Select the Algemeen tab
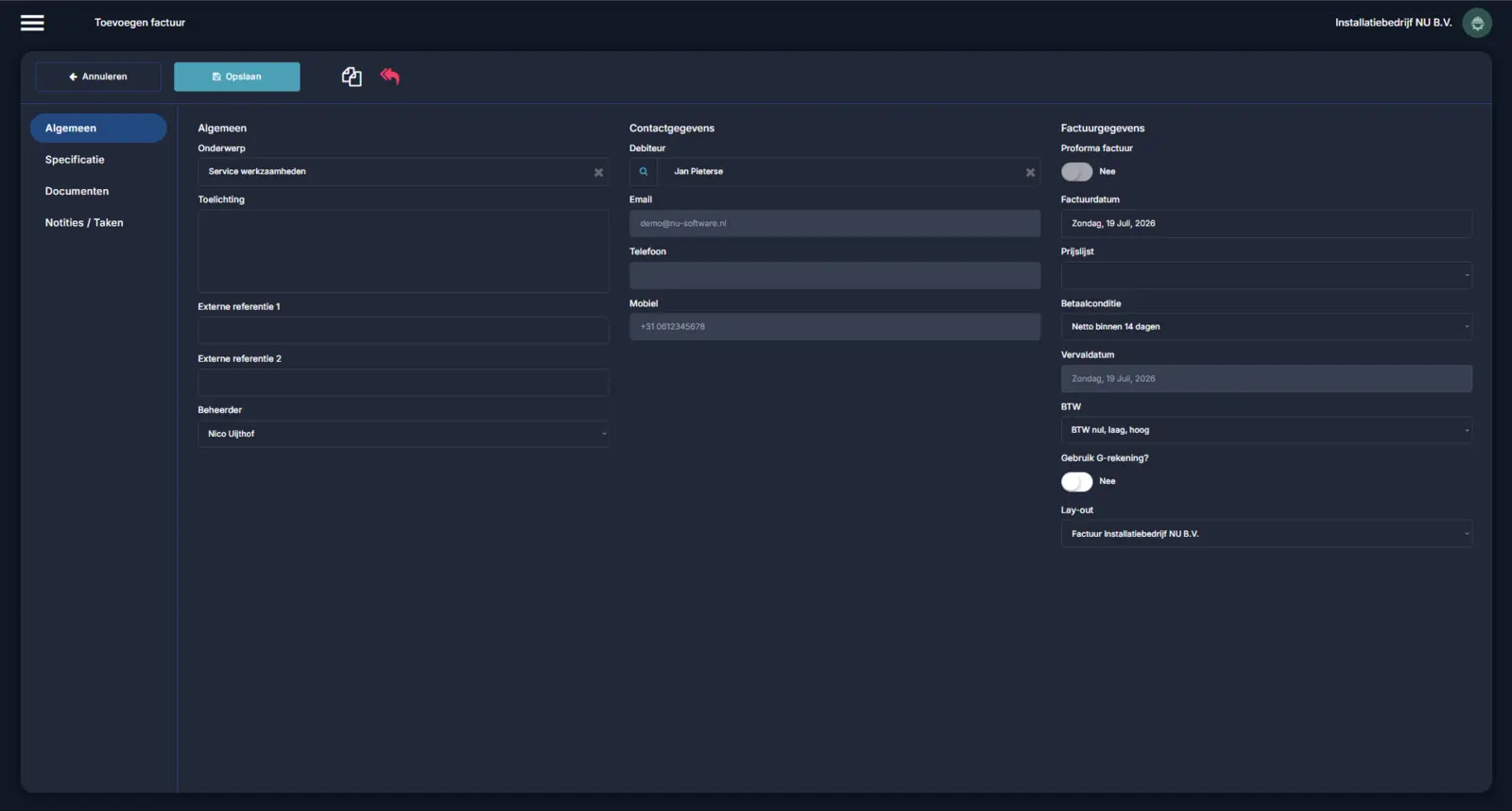This screenshot has height=811, width=1512. coord(98,128)
